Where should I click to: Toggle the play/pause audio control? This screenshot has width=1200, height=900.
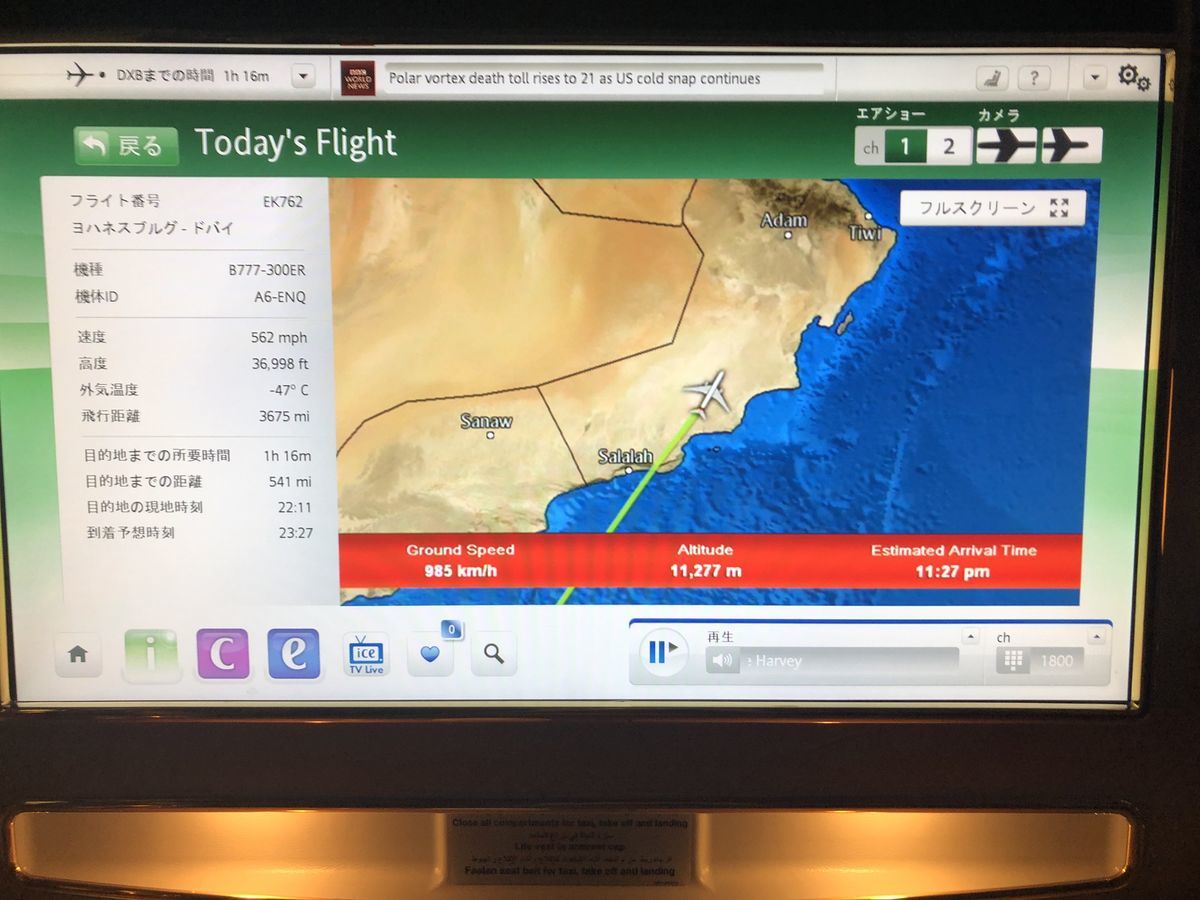pyautogui.click(x=663, y=653)
